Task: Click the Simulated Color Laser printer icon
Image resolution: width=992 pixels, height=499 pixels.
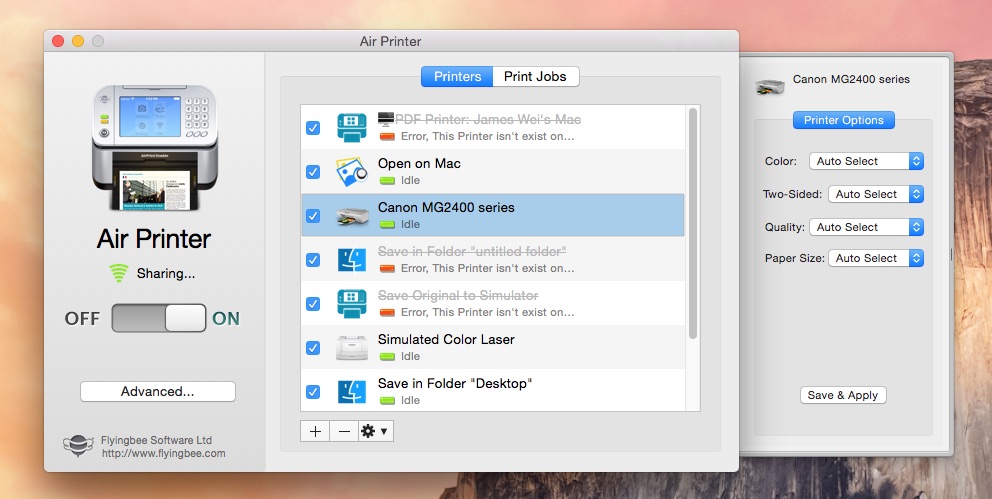Action: 352,348
